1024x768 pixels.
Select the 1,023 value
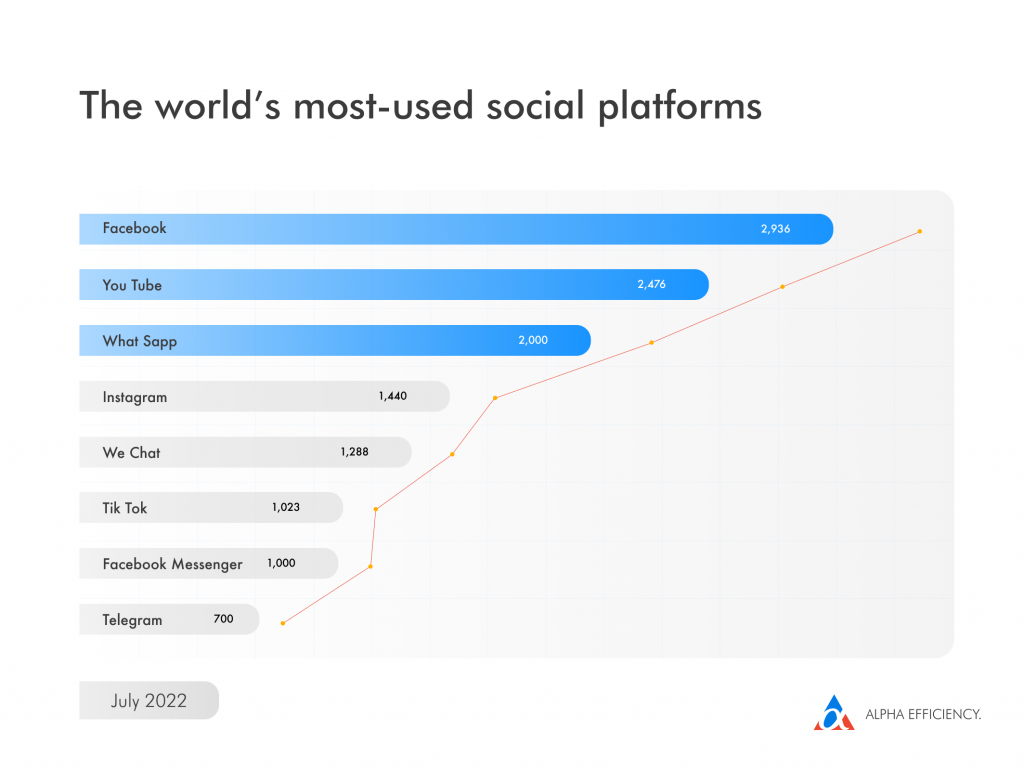(285, 507)
